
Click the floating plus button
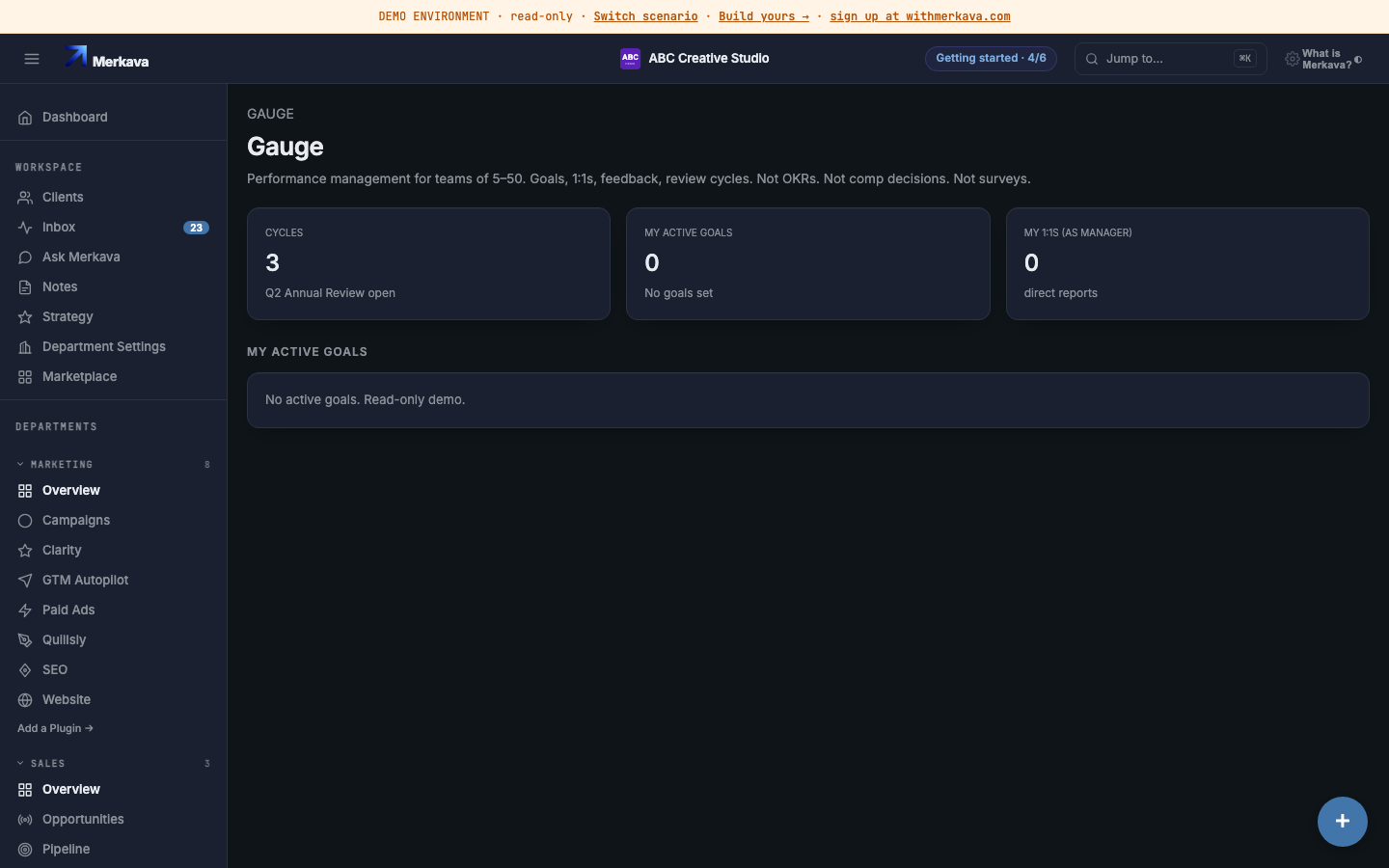point(1343,822)
